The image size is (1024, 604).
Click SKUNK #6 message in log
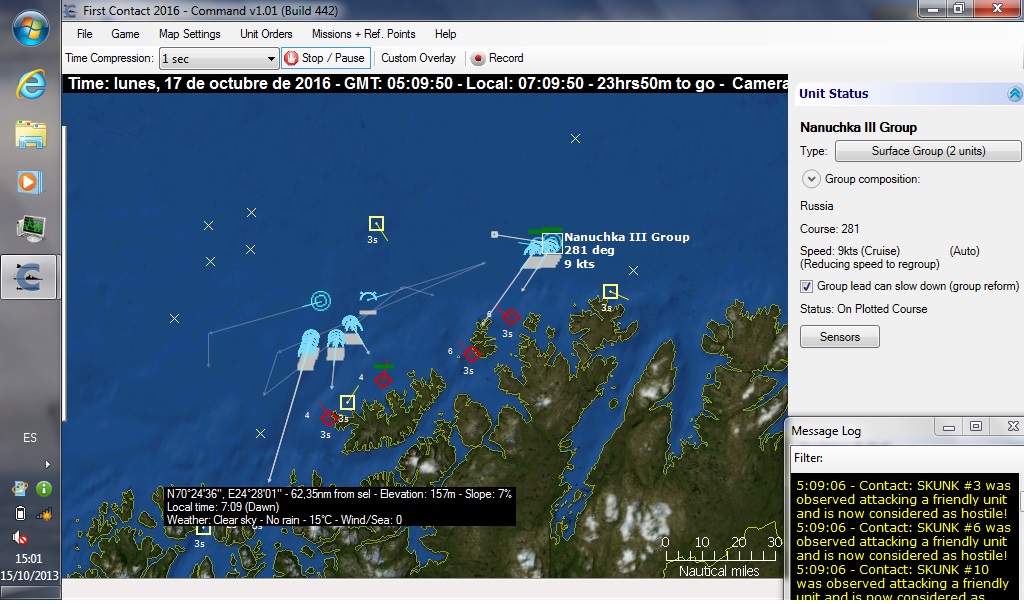point(903,541)
